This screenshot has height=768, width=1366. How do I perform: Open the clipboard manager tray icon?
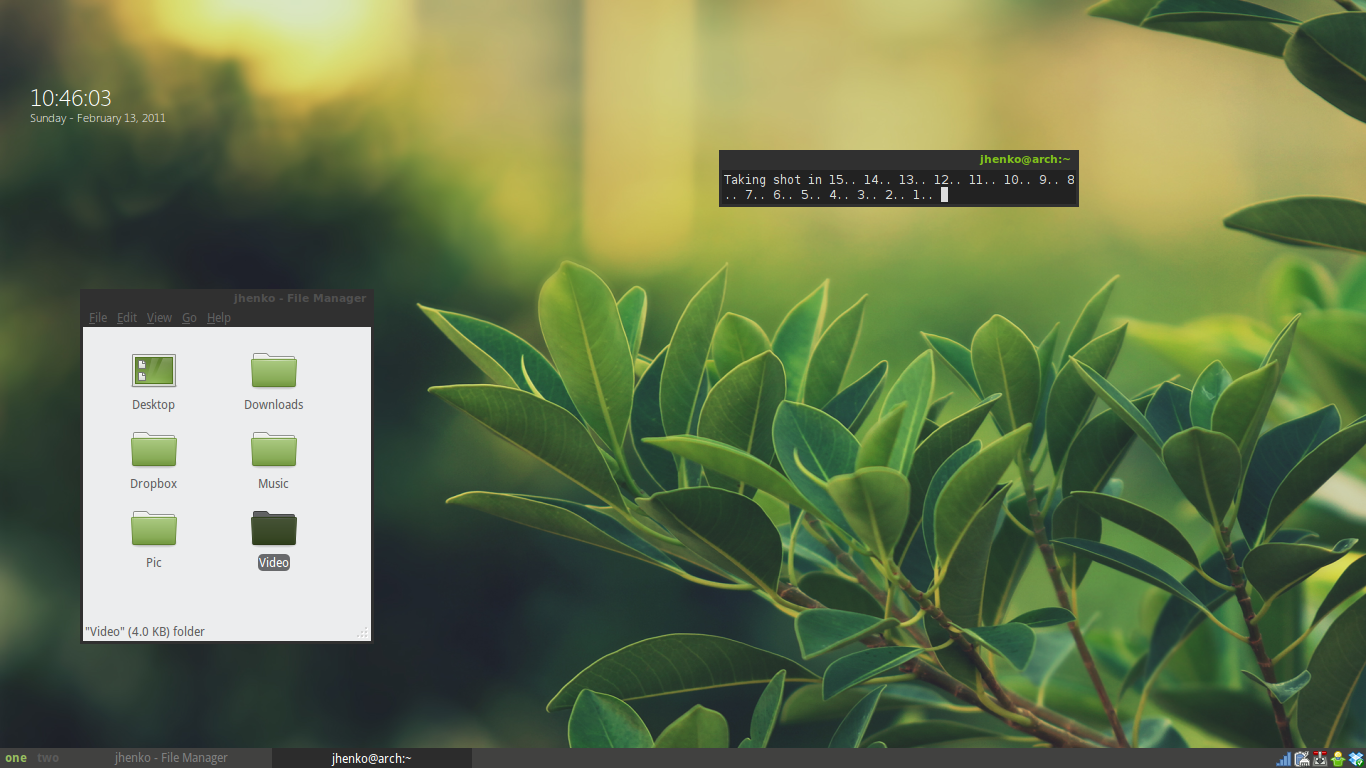point(1301,759)
